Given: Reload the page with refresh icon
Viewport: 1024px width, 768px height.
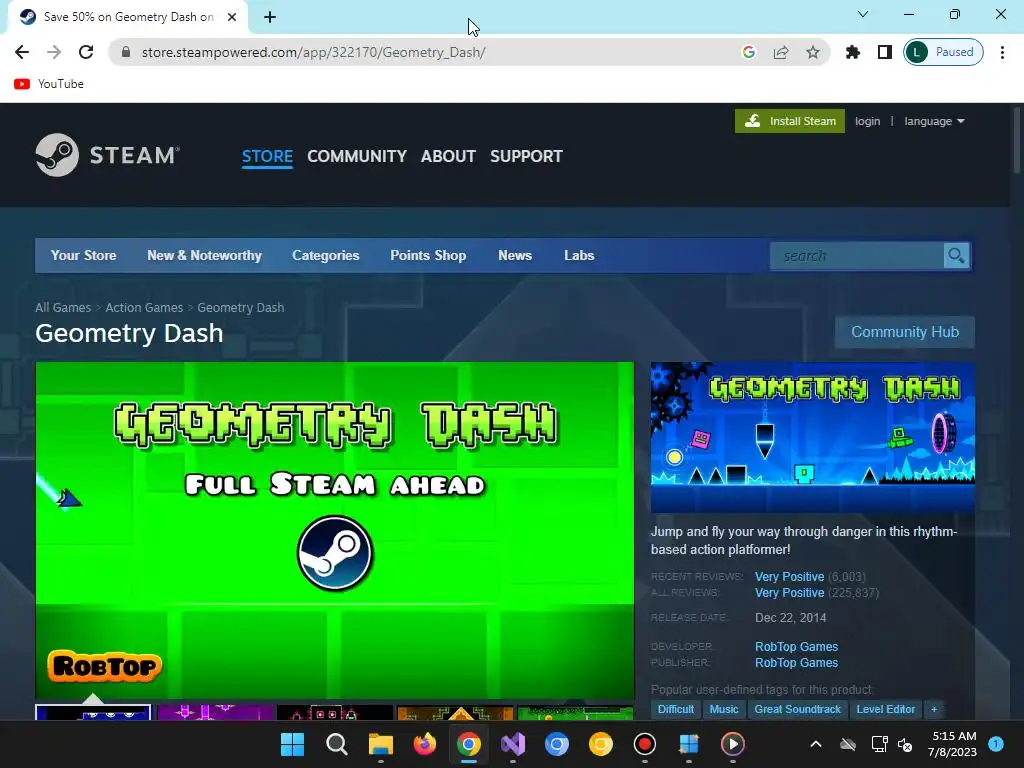Looking at the screenshot, I should click(86, 52).
